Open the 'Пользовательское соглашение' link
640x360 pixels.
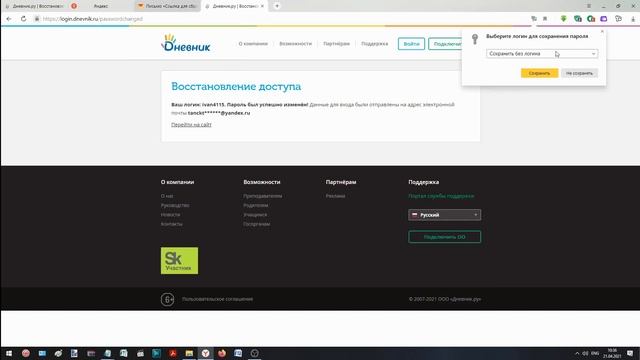point(218,299)
